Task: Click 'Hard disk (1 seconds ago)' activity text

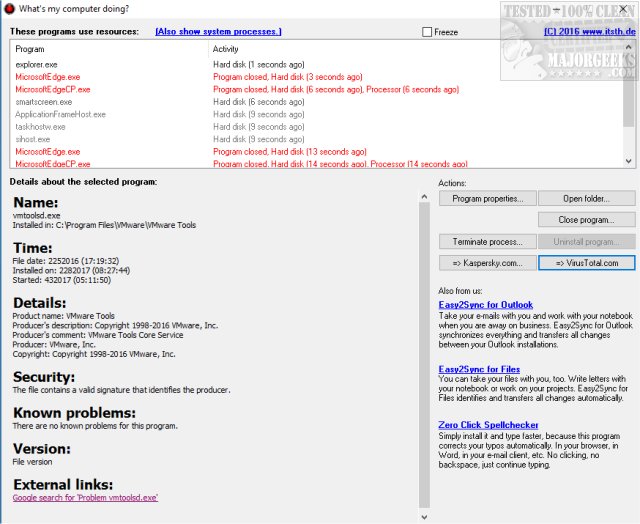Action: pos(259,64)
